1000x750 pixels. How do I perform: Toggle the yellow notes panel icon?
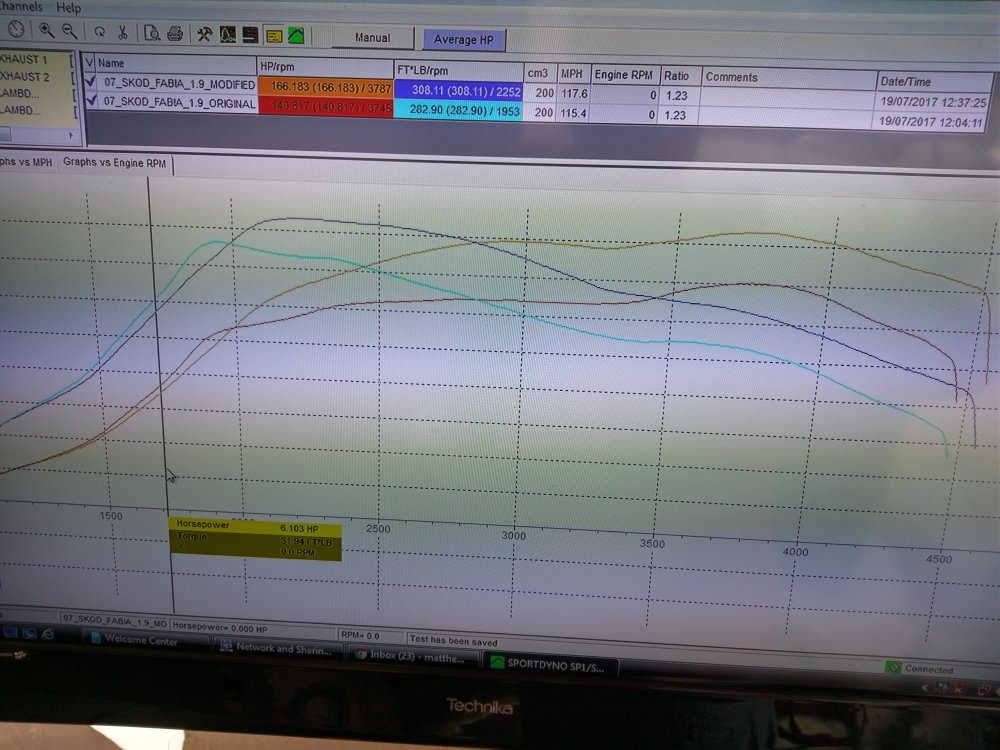point(274,36)
